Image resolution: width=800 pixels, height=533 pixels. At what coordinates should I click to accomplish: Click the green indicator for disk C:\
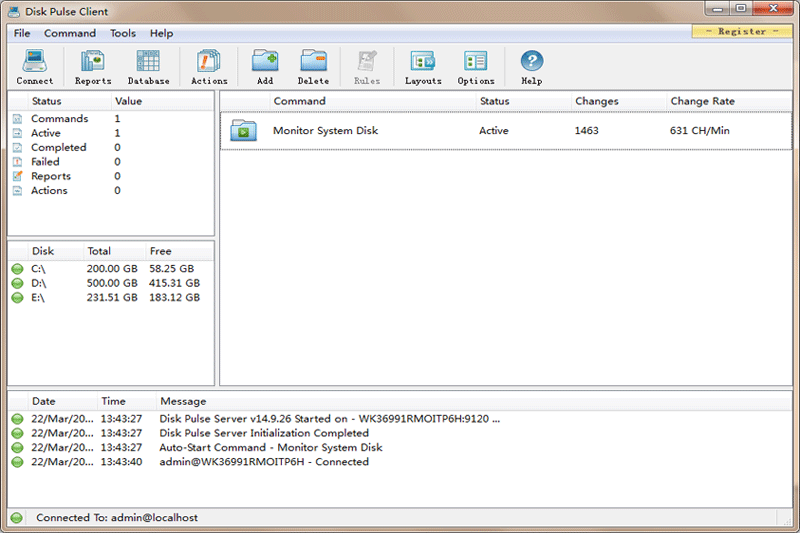click(x=17, y=269)
